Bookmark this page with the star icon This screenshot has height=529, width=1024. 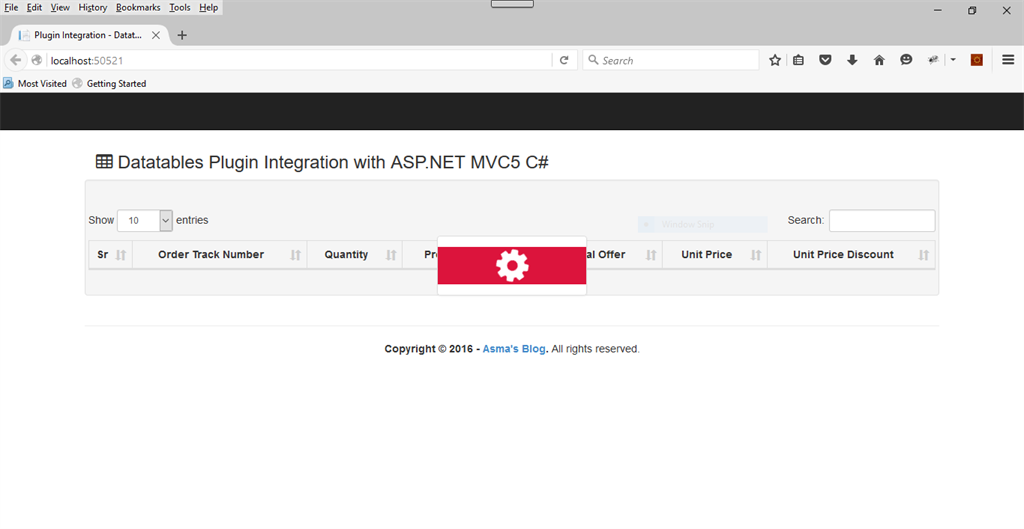click(x=775, y=60)
